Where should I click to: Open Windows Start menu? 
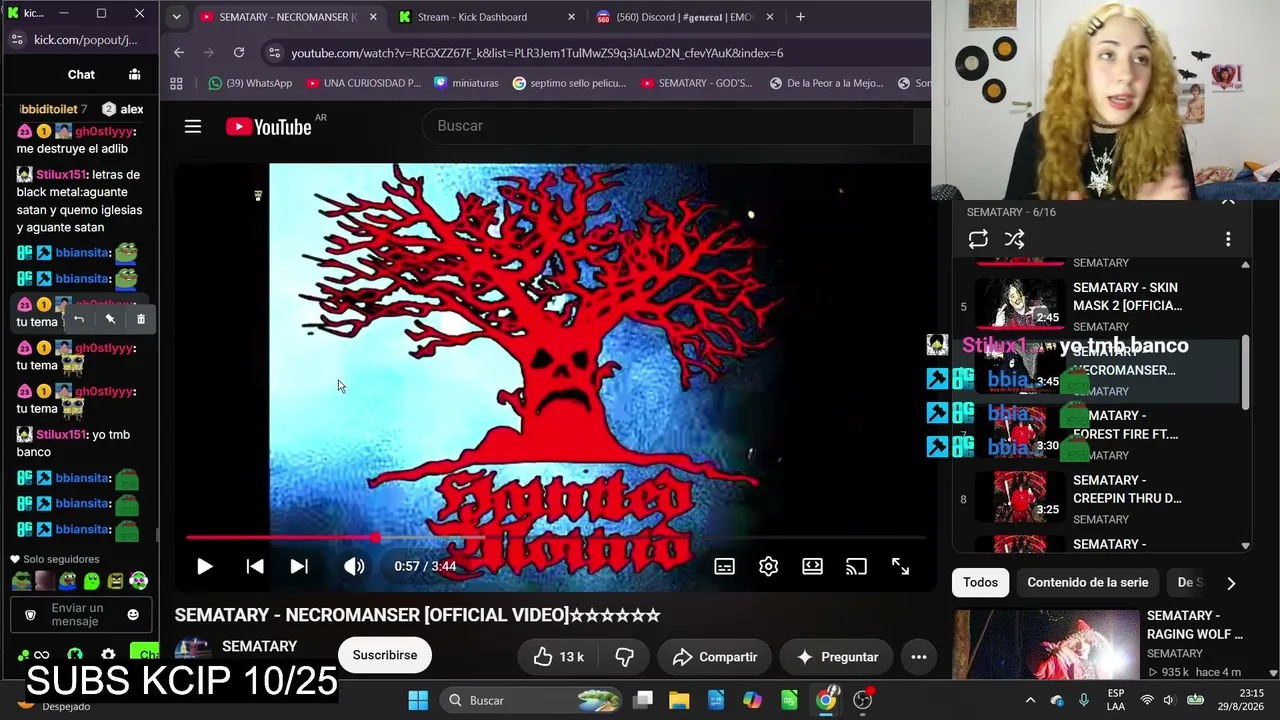coord(418,700)
